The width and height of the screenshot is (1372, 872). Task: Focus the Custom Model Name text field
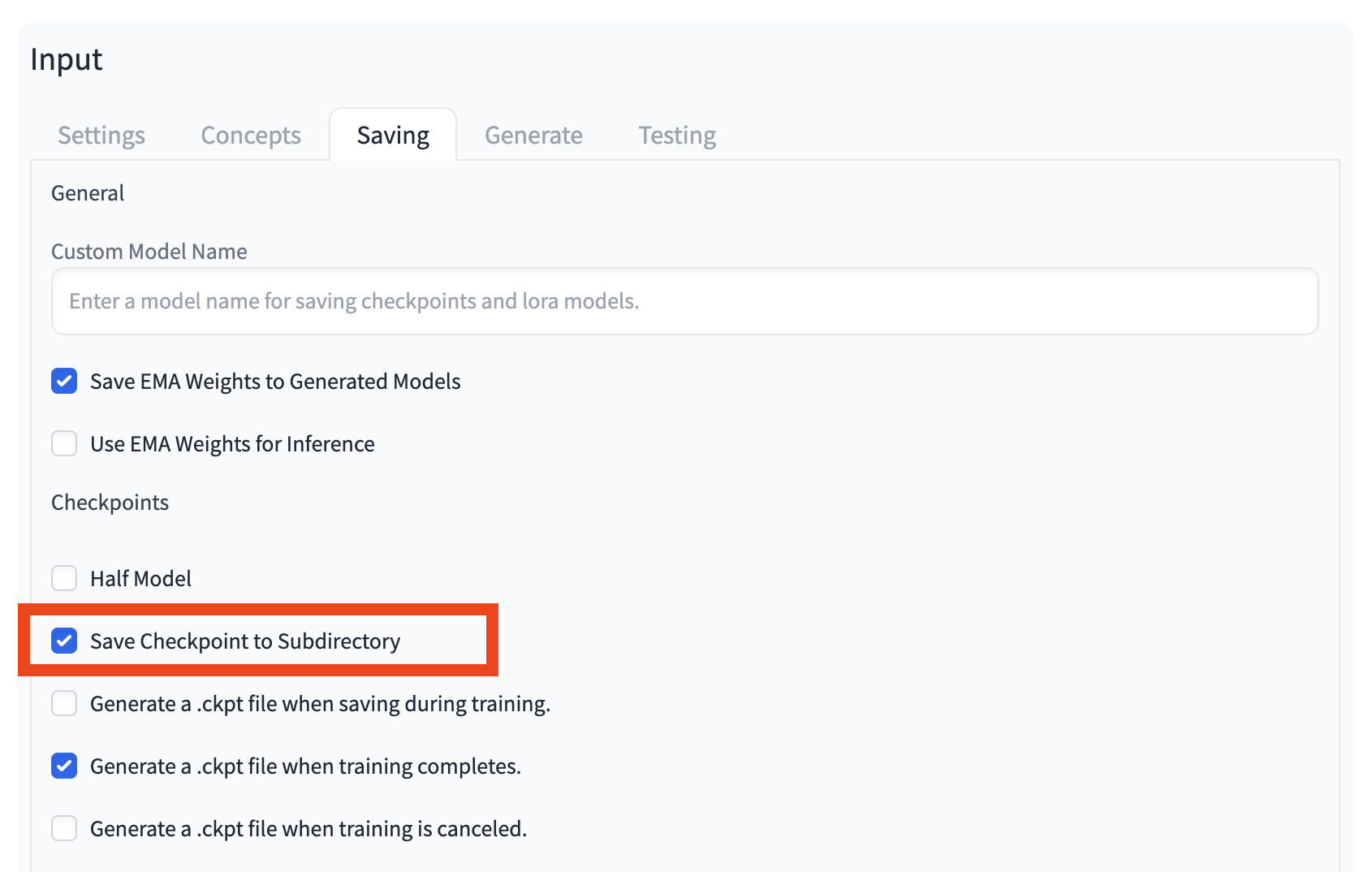[x=684, y=301]
